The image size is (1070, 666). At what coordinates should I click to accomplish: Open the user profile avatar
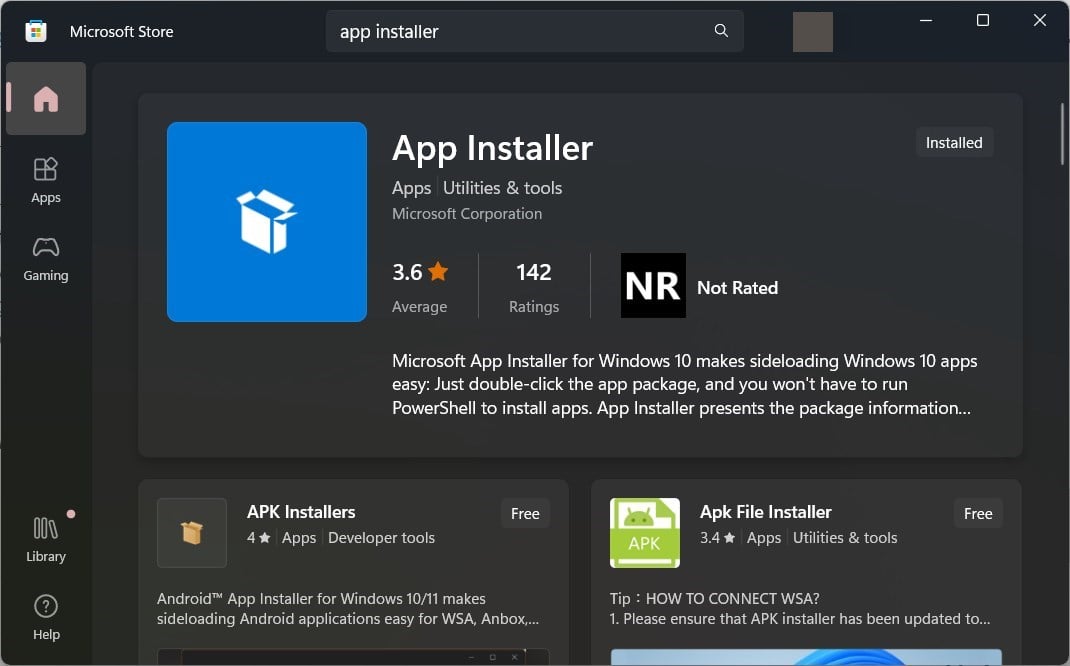coord(812,31)
